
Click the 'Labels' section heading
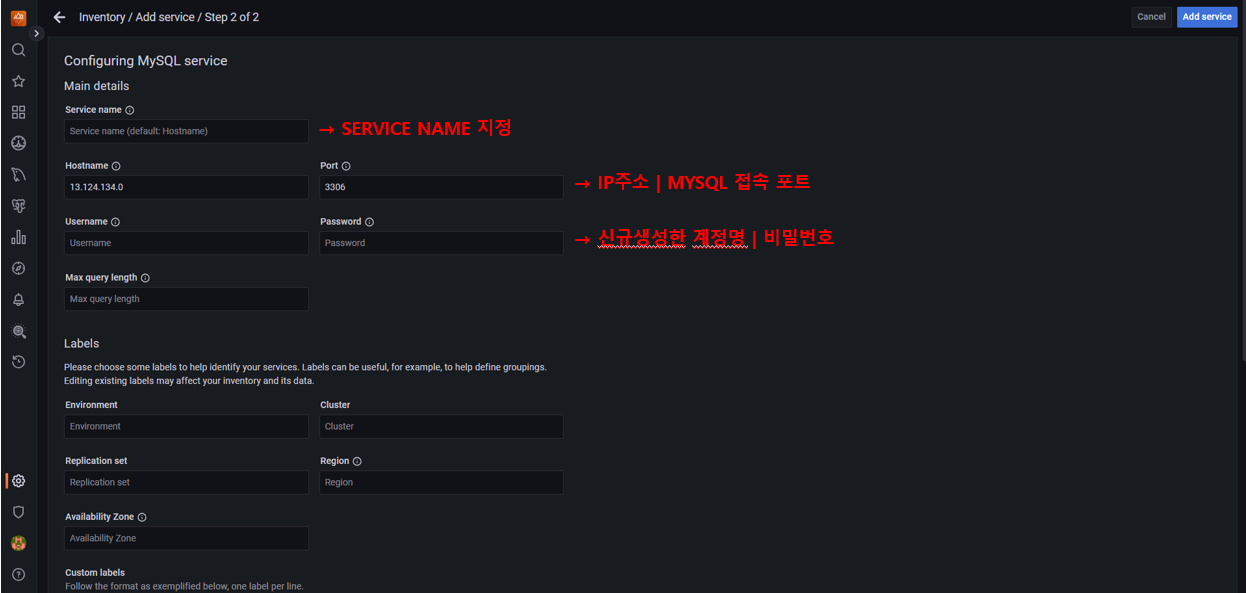82,343
